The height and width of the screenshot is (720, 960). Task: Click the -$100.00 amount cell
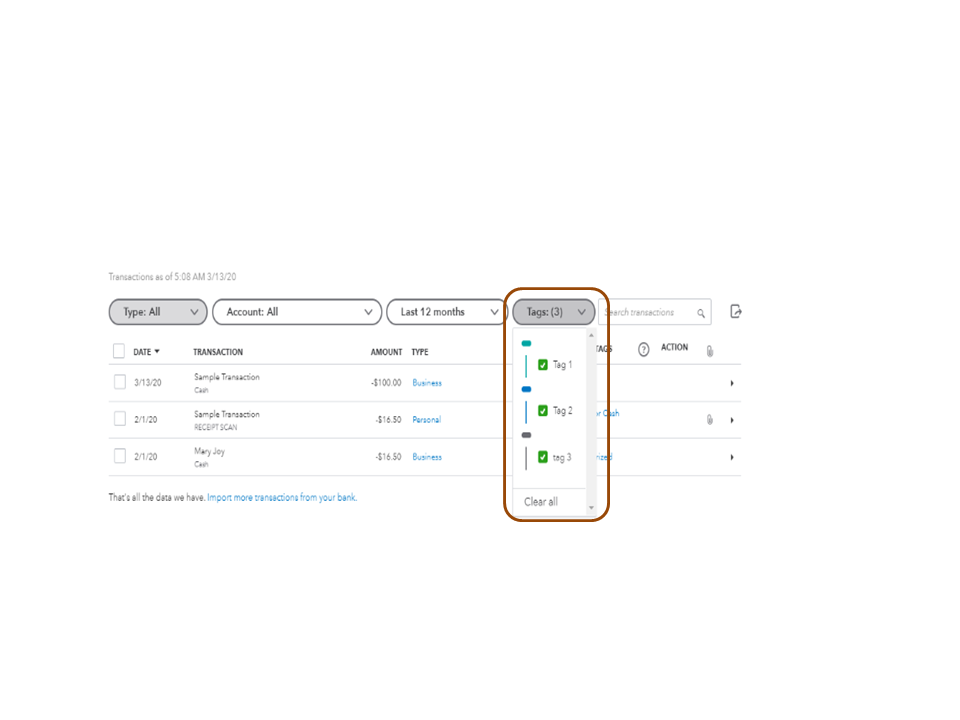coord(386,383)
